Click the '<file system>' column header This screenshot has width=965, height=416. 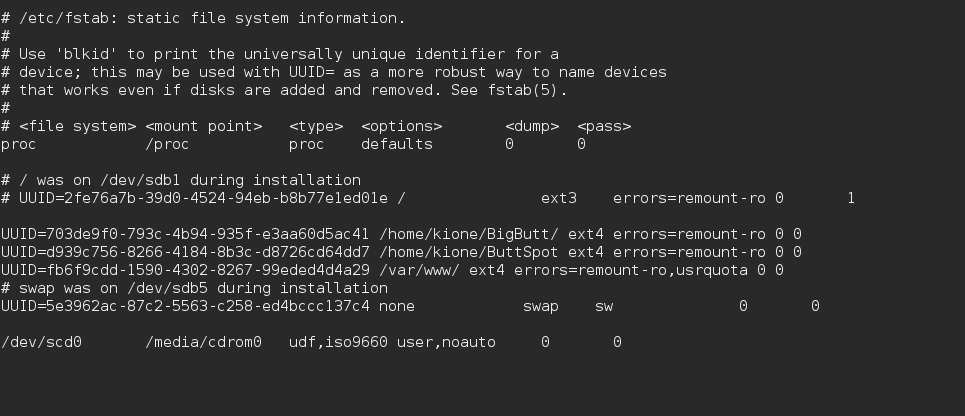[77, 126]
